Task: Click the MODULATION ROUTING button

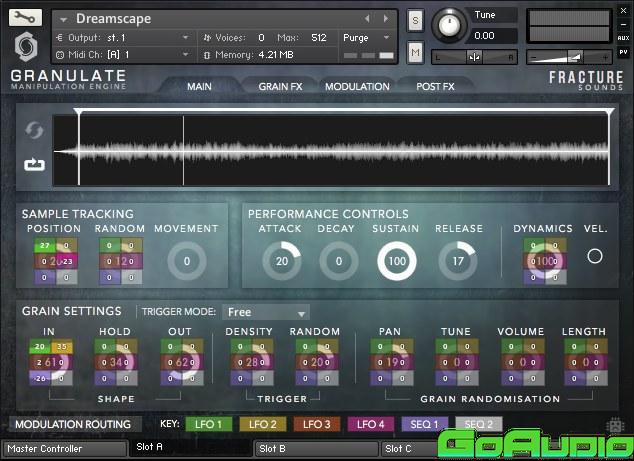Action: 74,424
